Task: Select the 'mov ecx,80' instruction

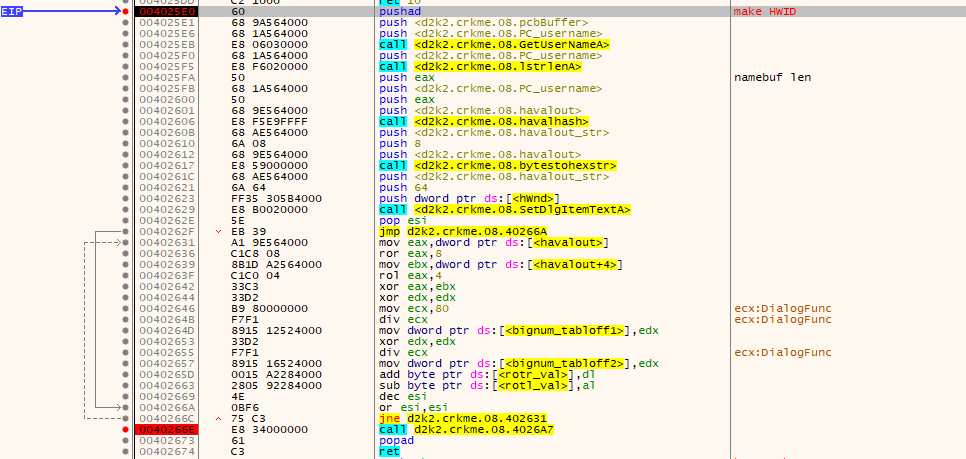Action: click(414, 309)
